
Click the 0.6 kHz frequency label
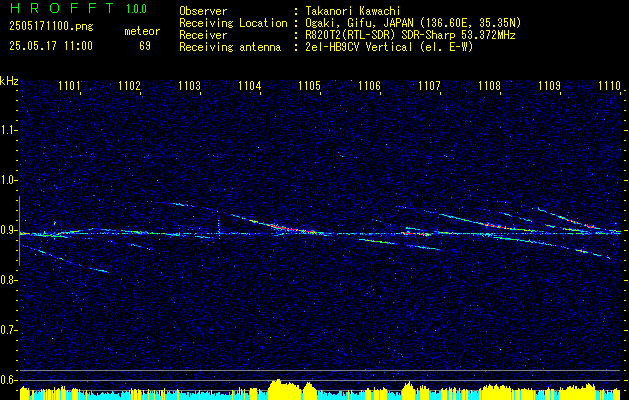8,380
